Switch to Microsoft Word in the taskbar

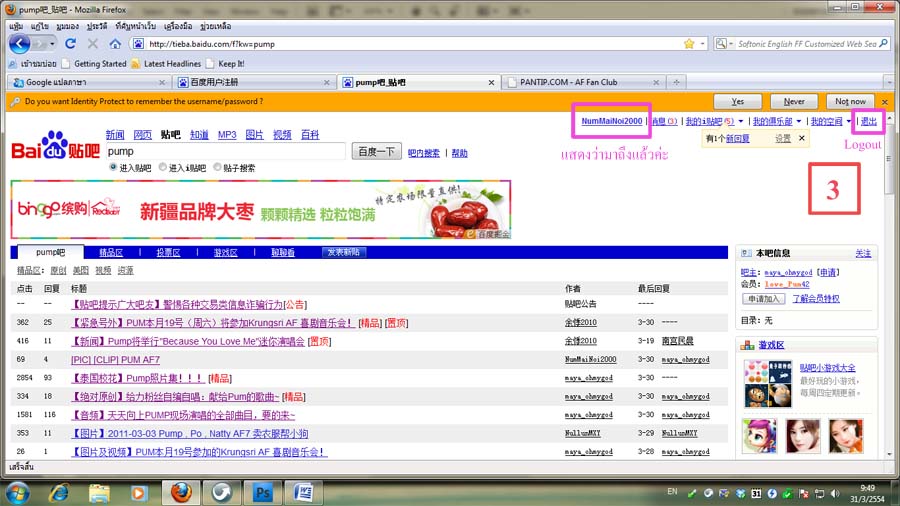(x=303, y=493)
